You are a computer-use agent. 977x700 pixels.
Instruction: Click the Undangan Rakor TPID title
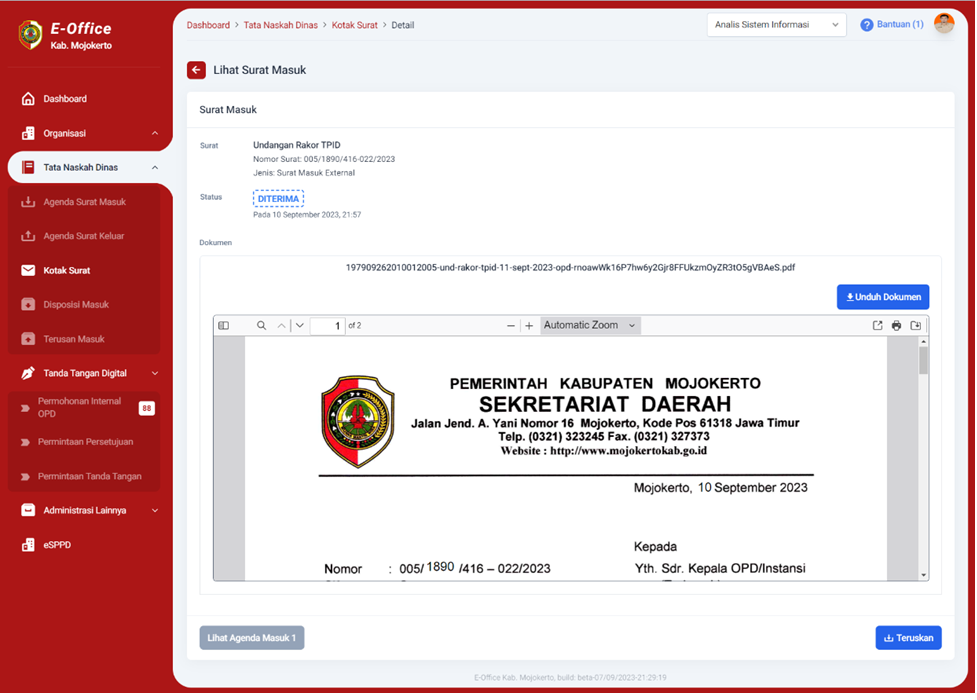click(297, 145)
